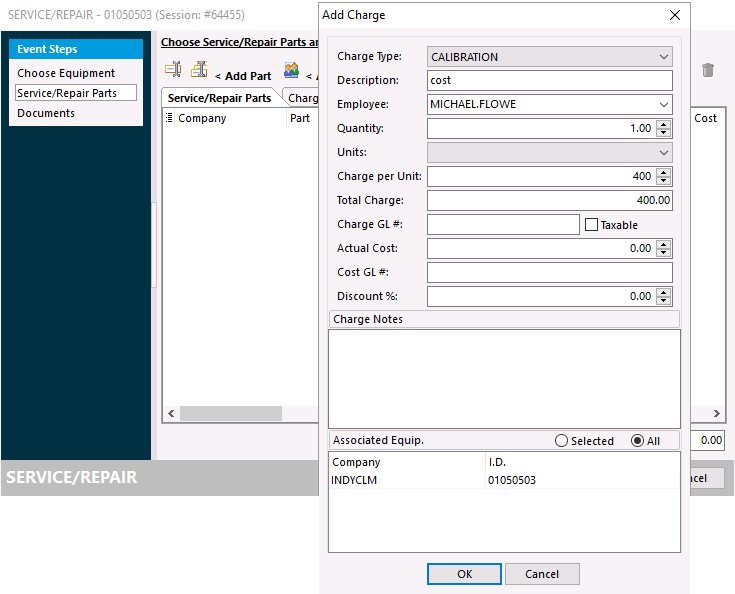Screen dimensions: 735x594
Task: Click the Company column grip icon
Action: [x=169, y=118]
